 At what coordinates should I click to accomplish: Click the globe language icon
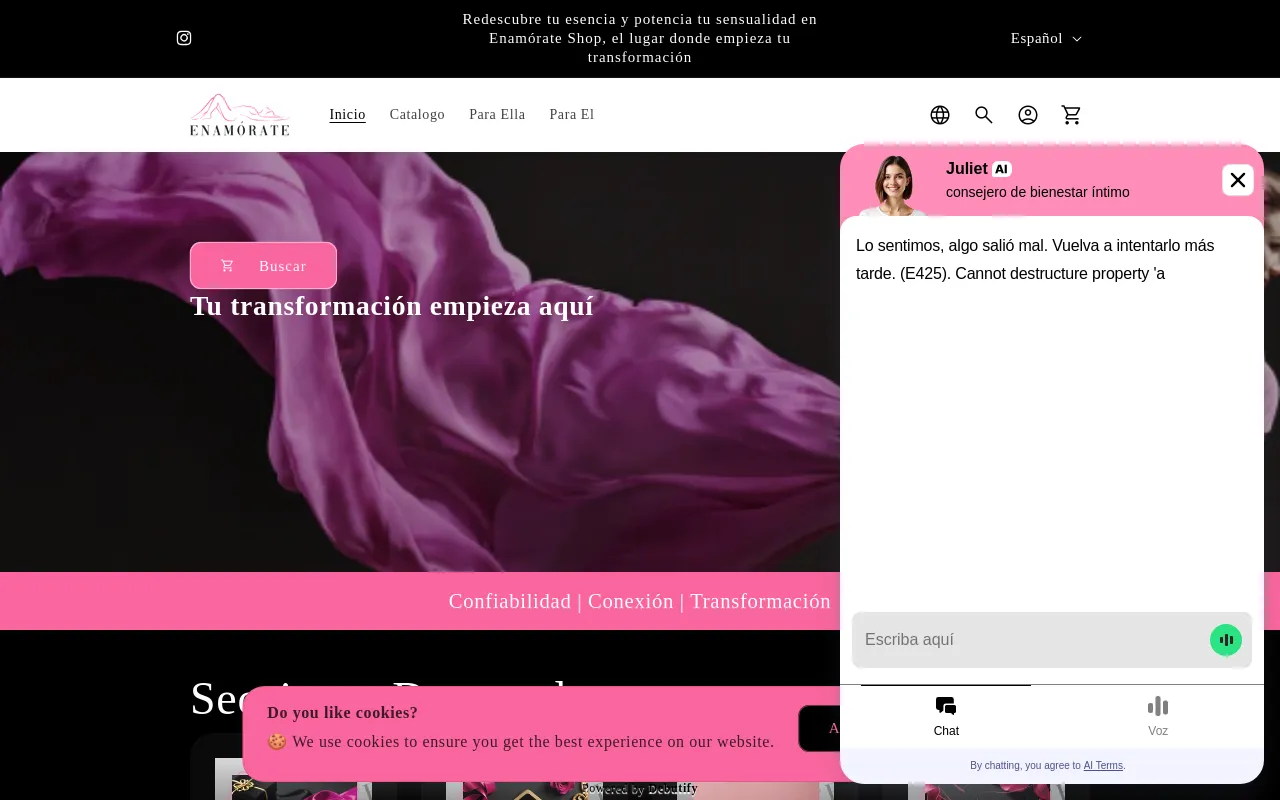[940, 115]
